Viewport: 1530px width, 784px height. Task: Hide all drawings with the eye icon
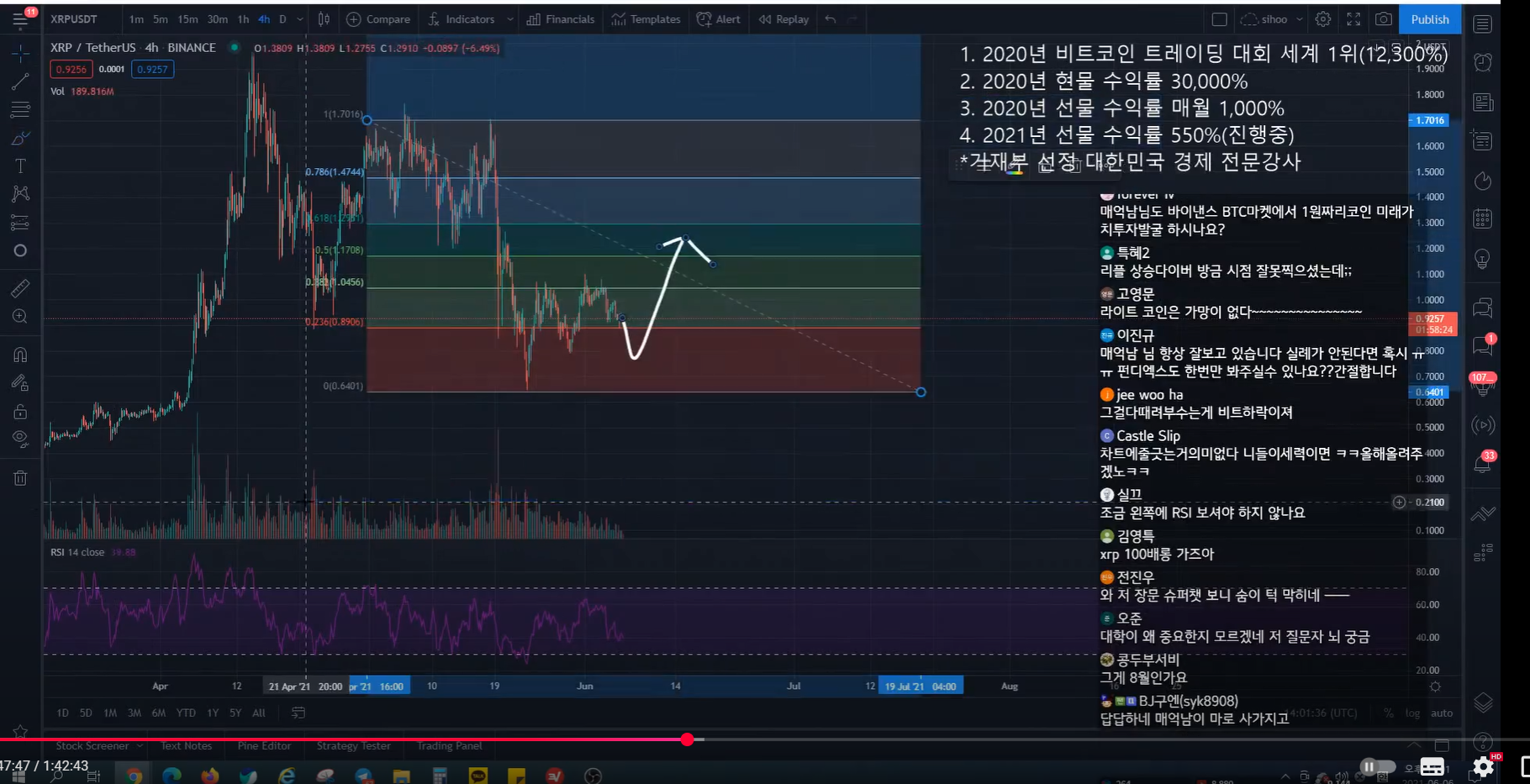20,439
